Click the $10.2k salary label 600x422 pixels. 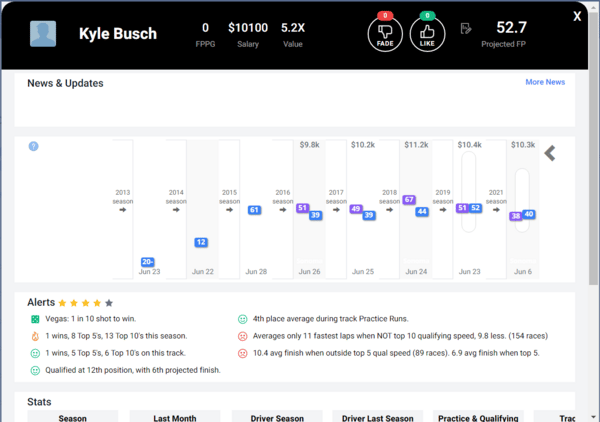[363, 145]
